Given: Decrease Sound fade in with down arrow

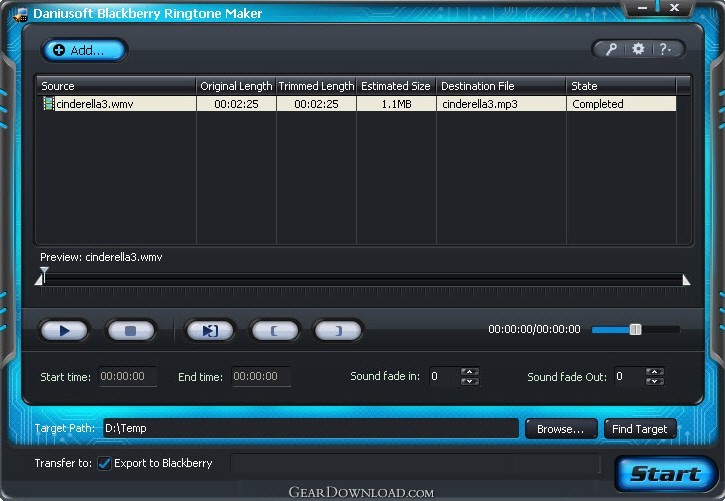Looking at the screenshot, I should [x=470, y=381].
